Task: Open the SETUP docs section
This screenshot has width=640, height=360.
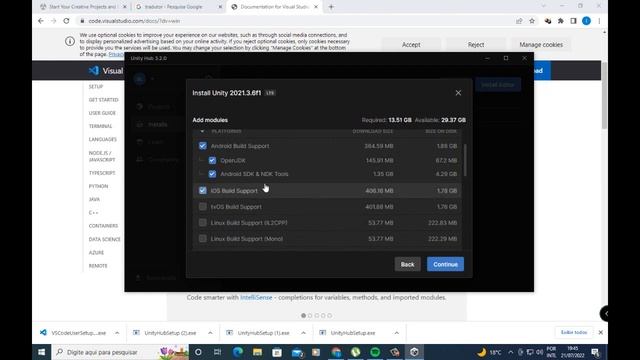Action: coord(96,87)
